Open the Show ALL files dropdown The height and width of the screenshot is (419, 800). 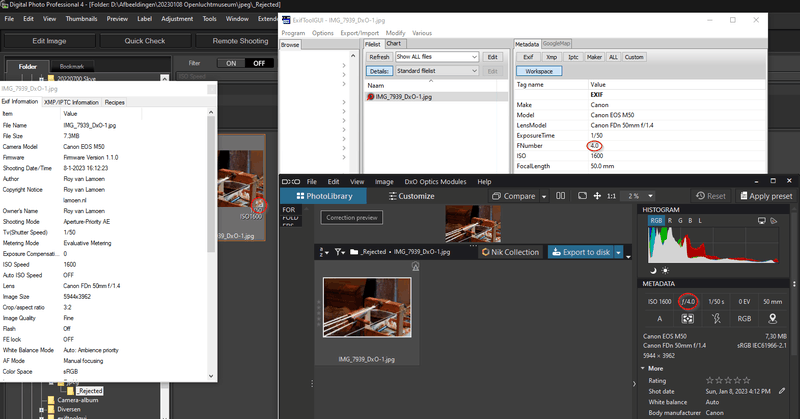[437, 57]
